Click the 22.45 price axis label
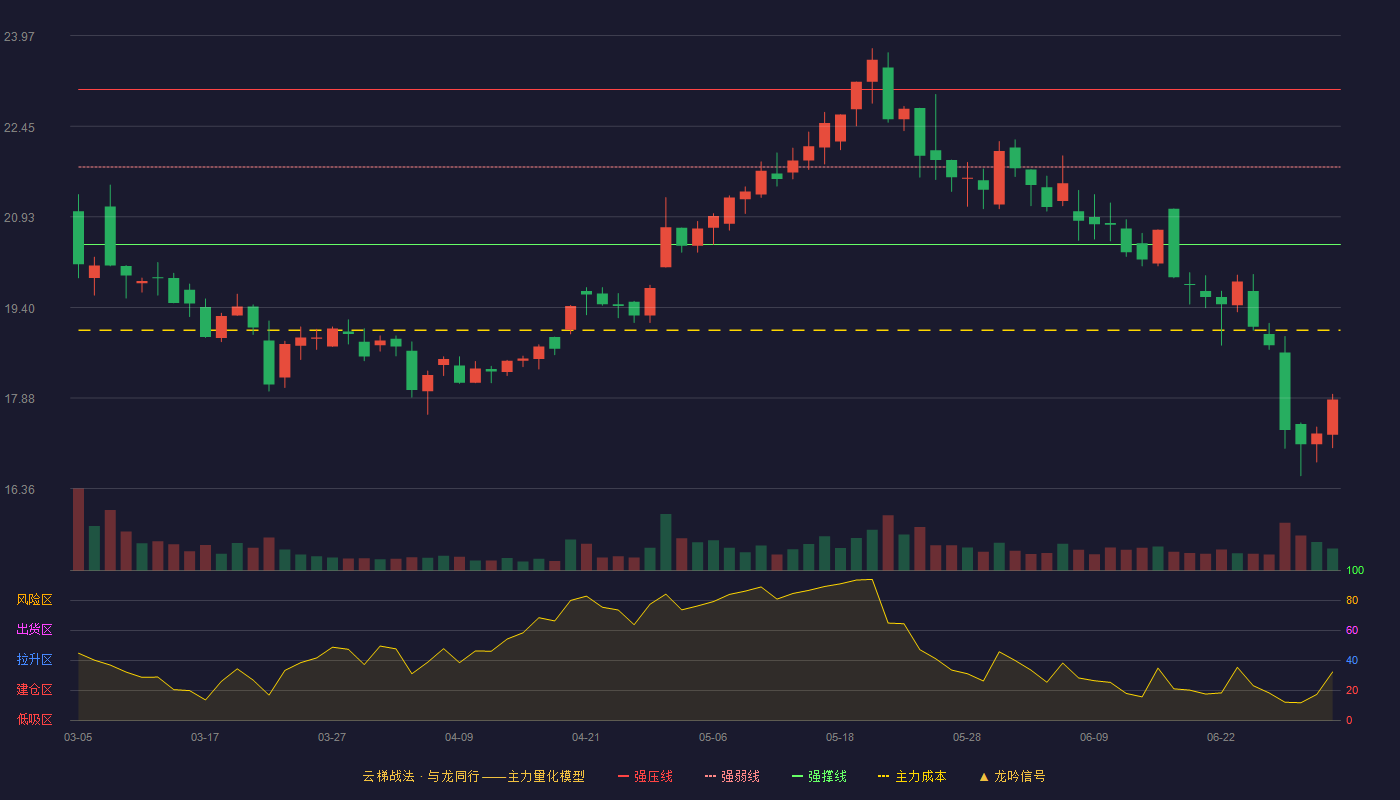1400x800 pixels. tap(19, 128)
